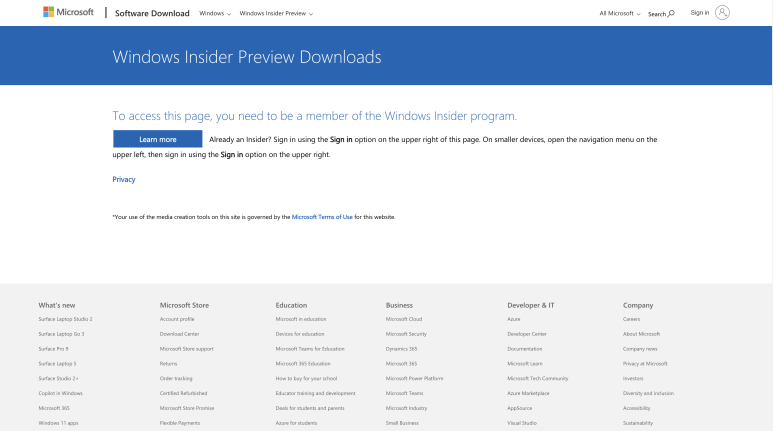Open the Visual Studio link

(522, 423)
